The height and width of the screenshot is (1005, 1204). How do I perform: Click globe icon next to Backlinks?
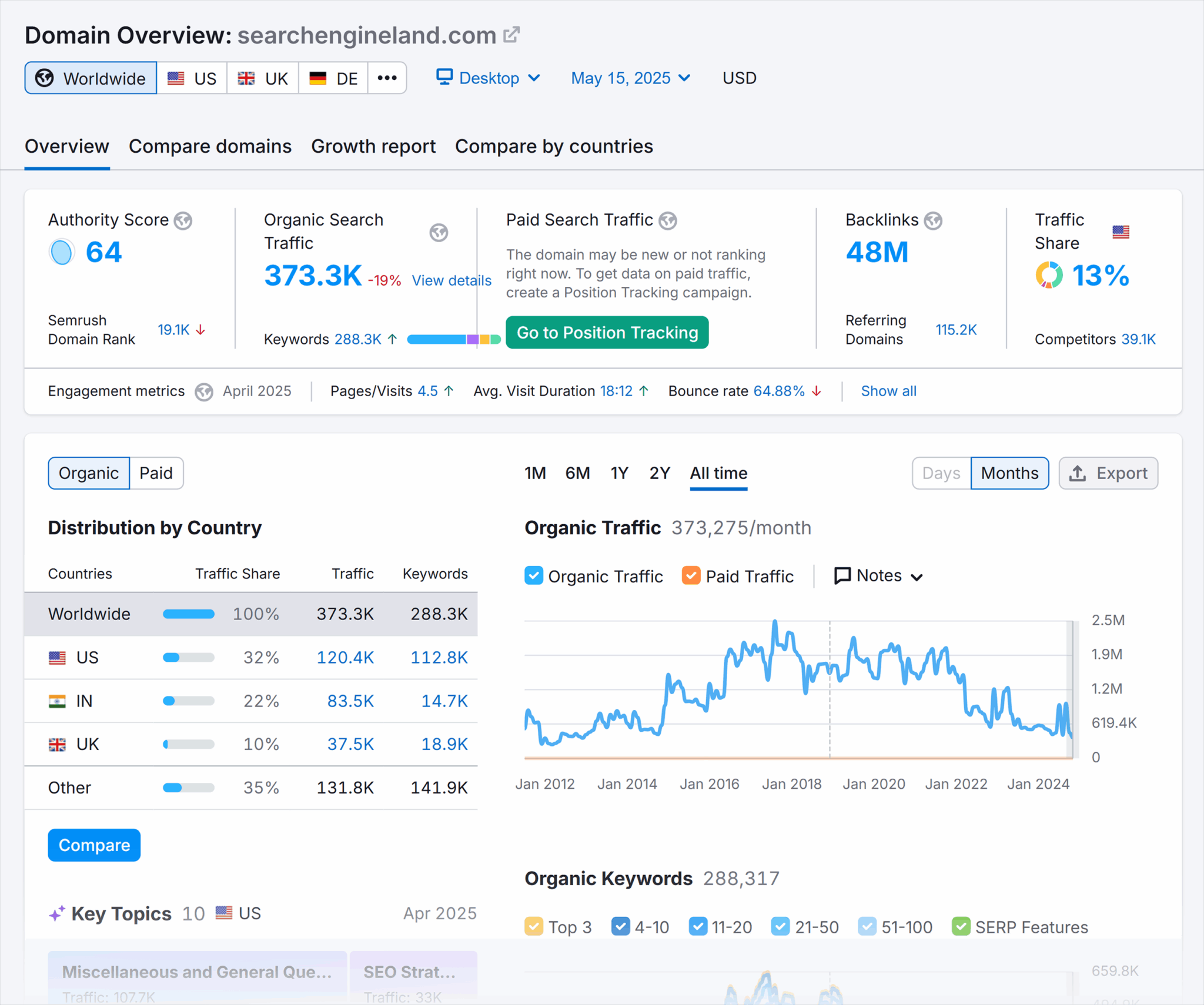[933, 220]
